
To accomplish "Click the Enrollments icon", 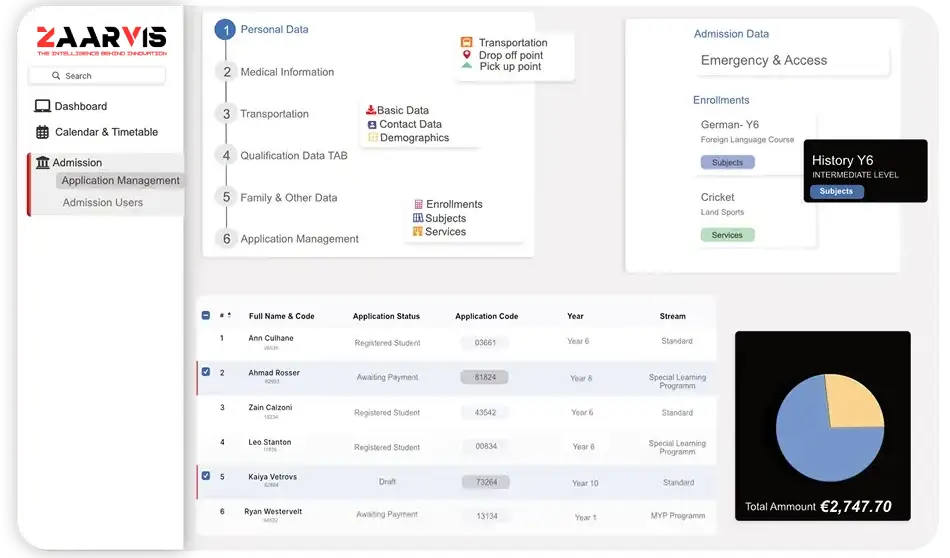I will pyautogui.click(x=418, y=204).
